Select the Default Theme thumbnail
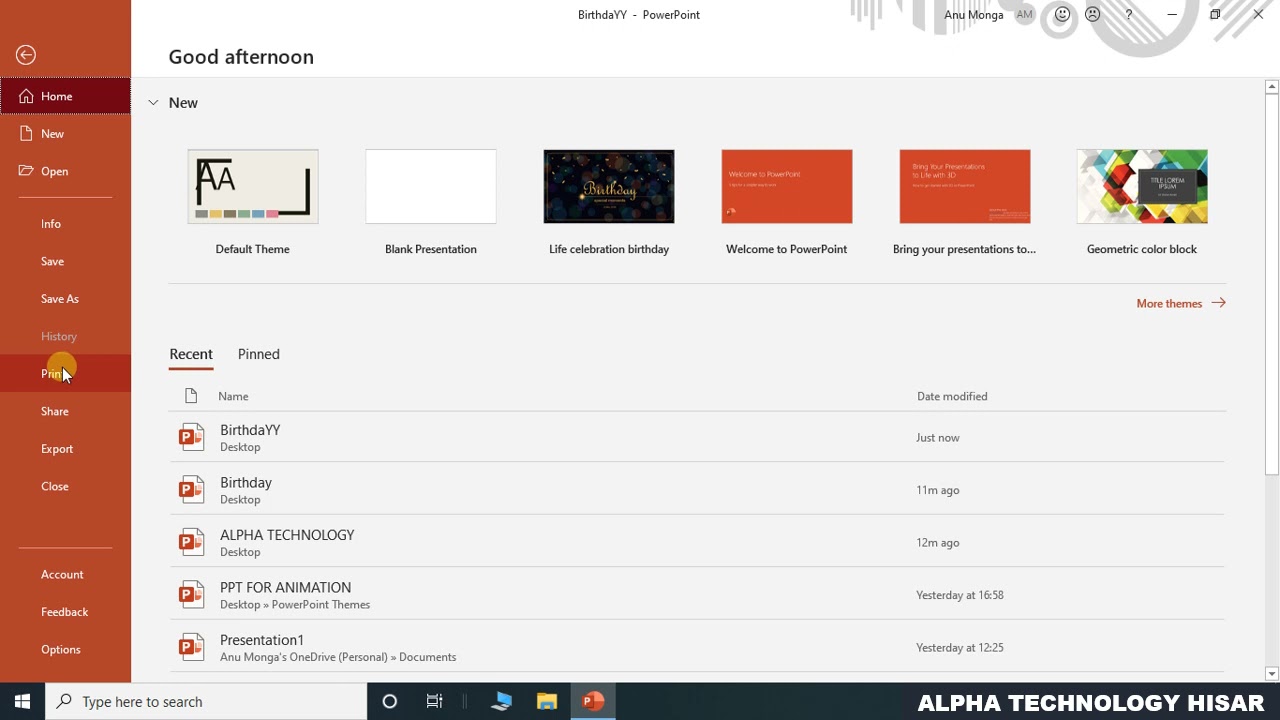1280x720 pixels. pyautogui.click(x=253, y=187)
